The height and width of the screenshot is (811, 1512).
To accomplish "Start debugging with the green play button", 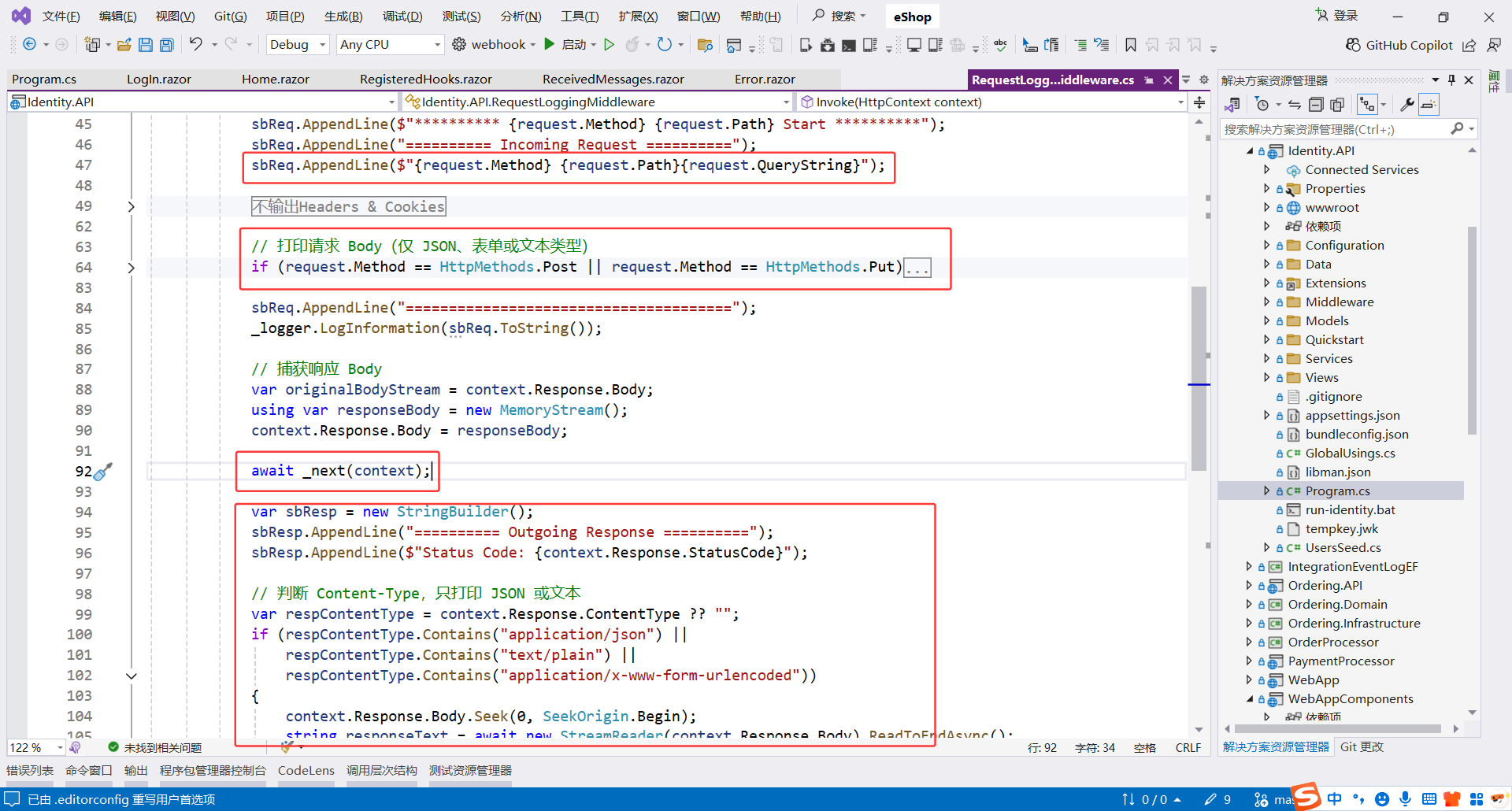I will (550, 45).
